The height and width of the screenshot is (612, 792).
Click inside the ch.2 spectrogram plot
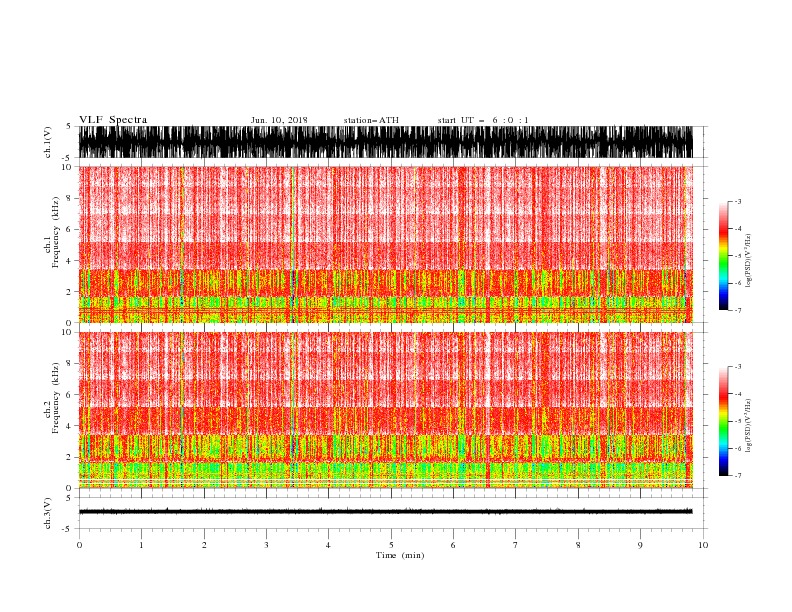[385, 410]
